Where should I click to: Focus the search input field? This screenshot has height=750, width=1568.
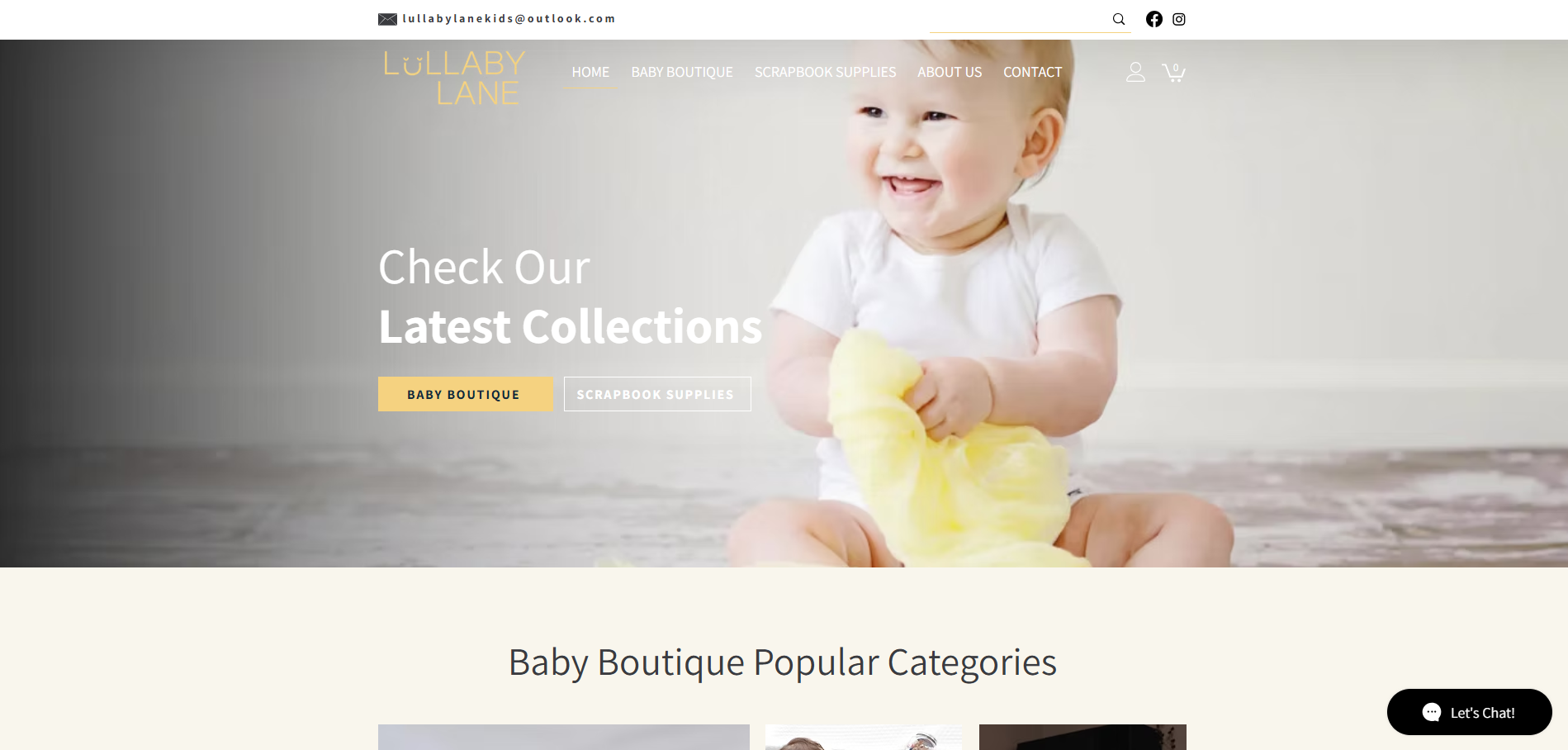pos(1020,19)
